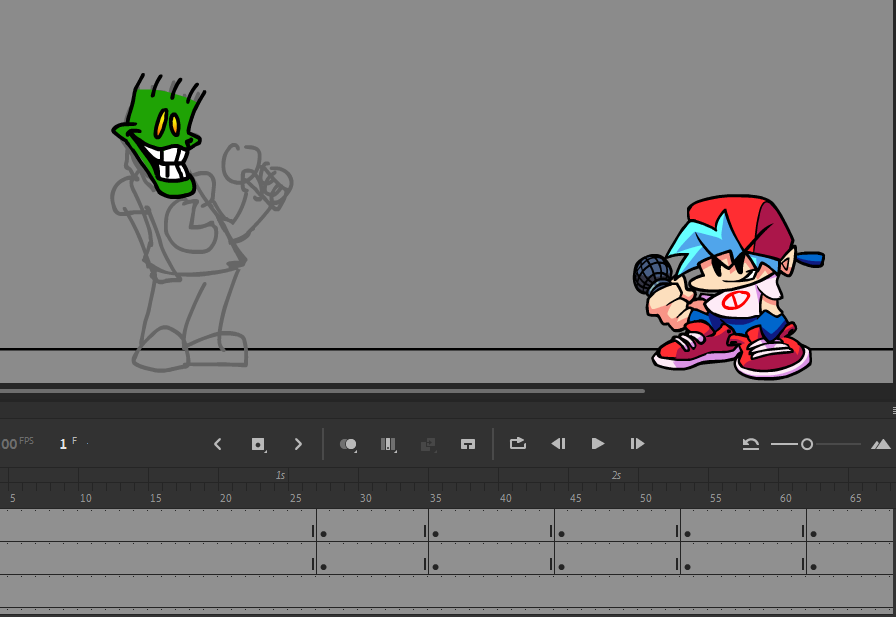Step back one frame

coord(558,444)
